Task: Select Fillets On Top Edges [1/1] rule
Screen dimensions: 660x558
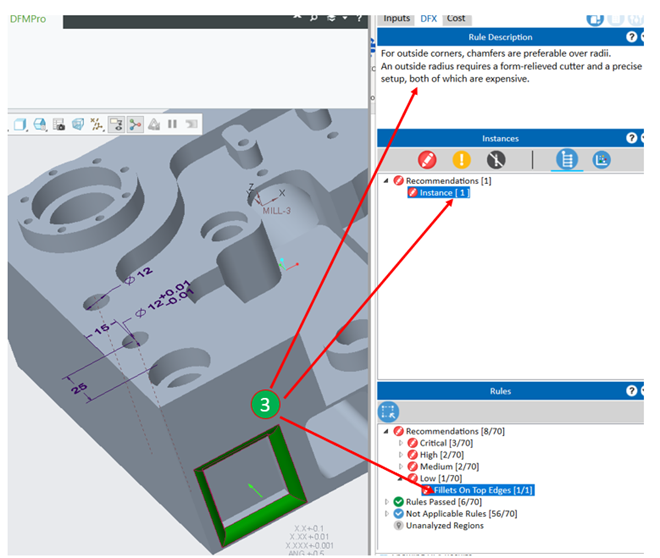Action: pos(478,490)
